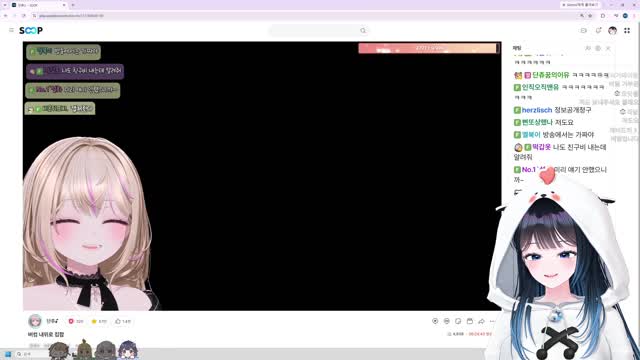Viewport: 640px width, 360px height.
Task: Go back with browser back arrow
Action: click(6, 16)
